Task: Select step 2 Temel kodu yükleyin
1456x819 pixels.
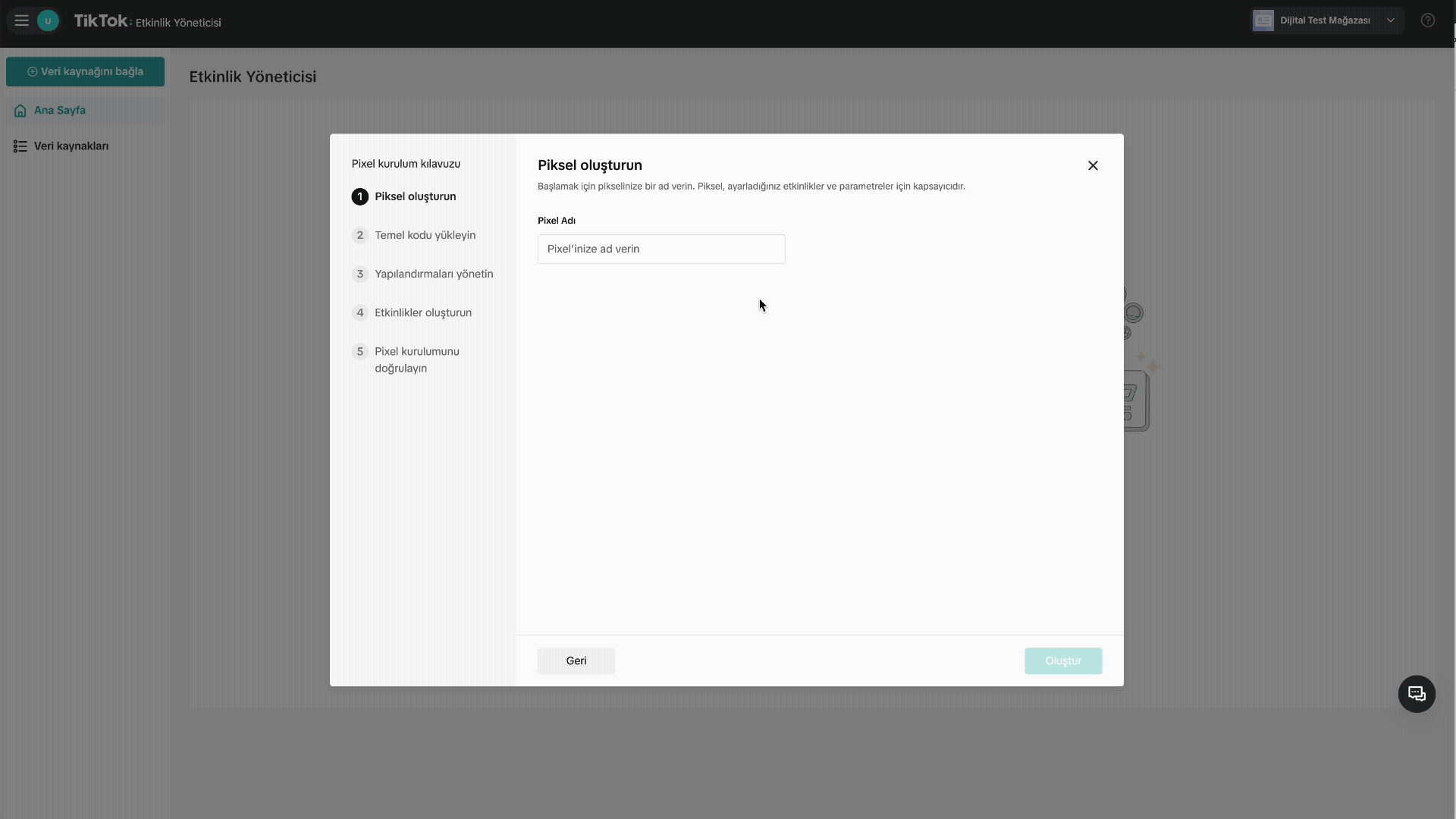Action: click(425, 235)
